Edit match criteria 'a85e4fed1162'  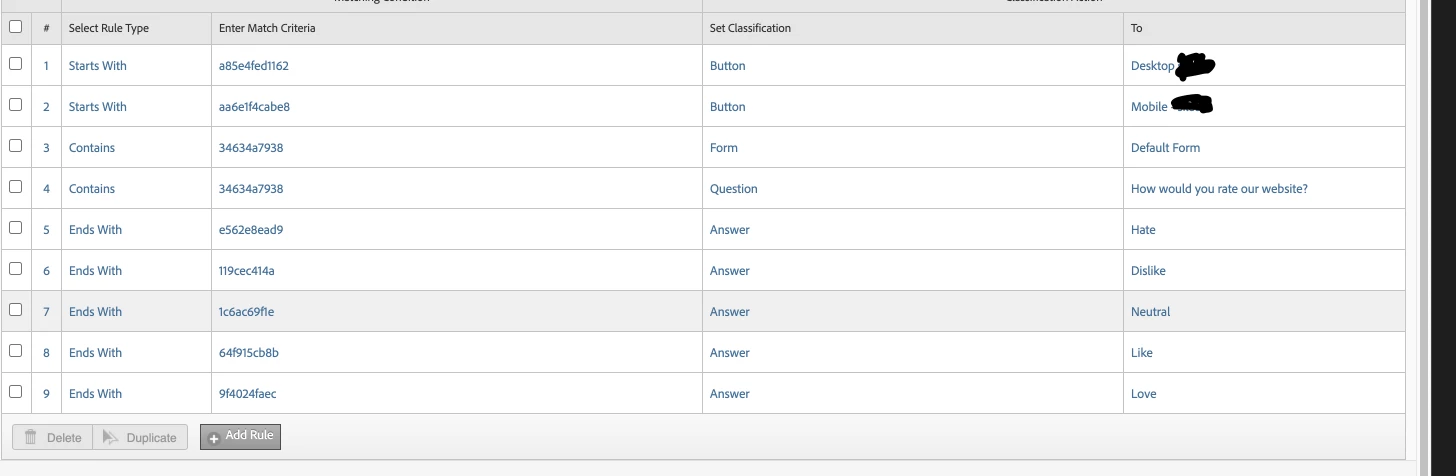[254, 66]
